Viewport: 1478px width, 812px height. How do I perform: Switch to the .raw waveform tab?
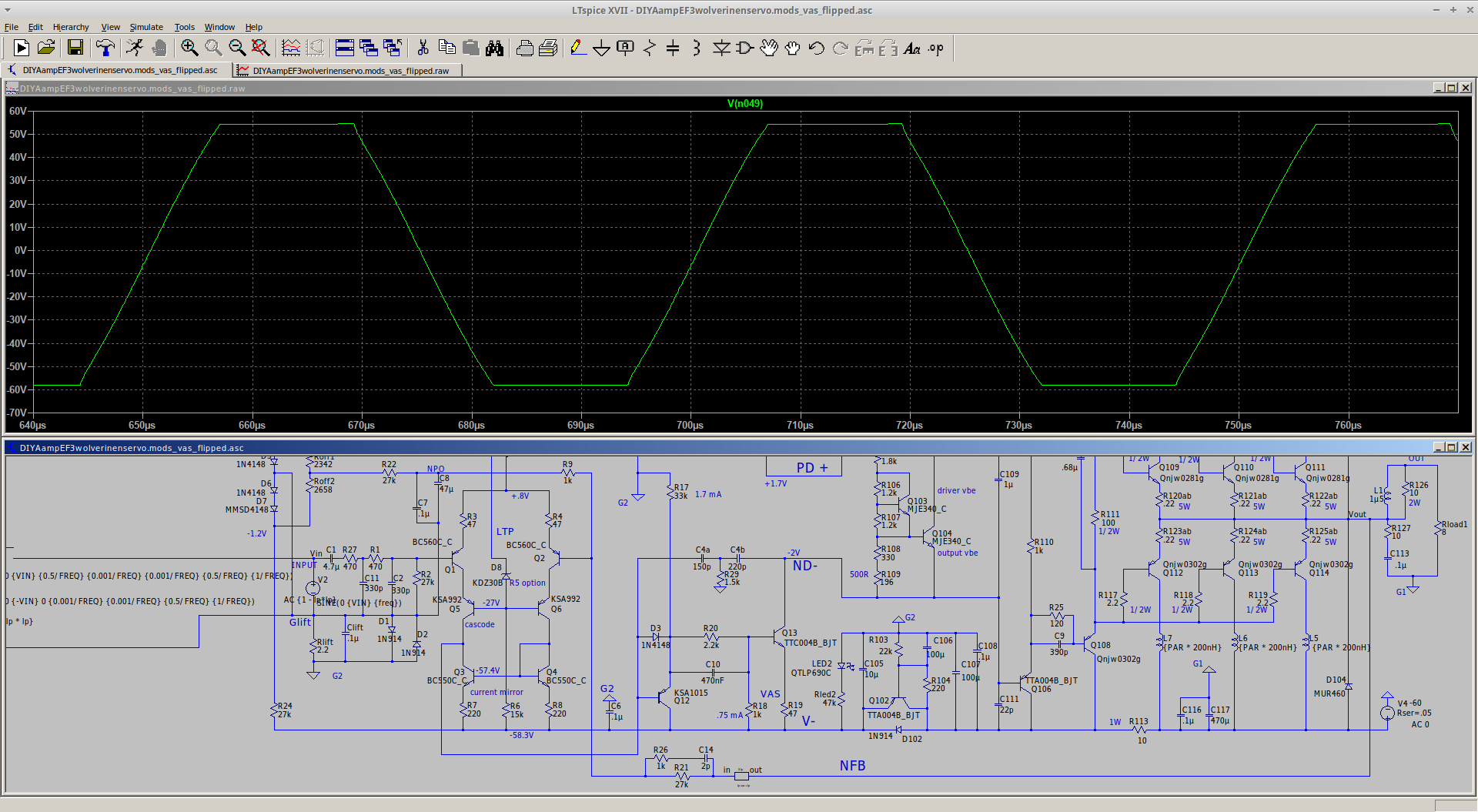click(349, 70)
